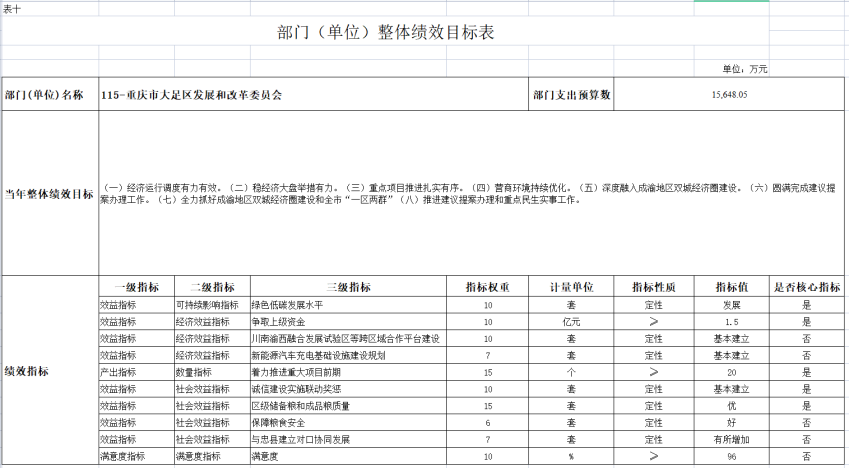Click the 部门支出预算数 label cell
This screenshot has height=469, width=850.
[571, 95]
